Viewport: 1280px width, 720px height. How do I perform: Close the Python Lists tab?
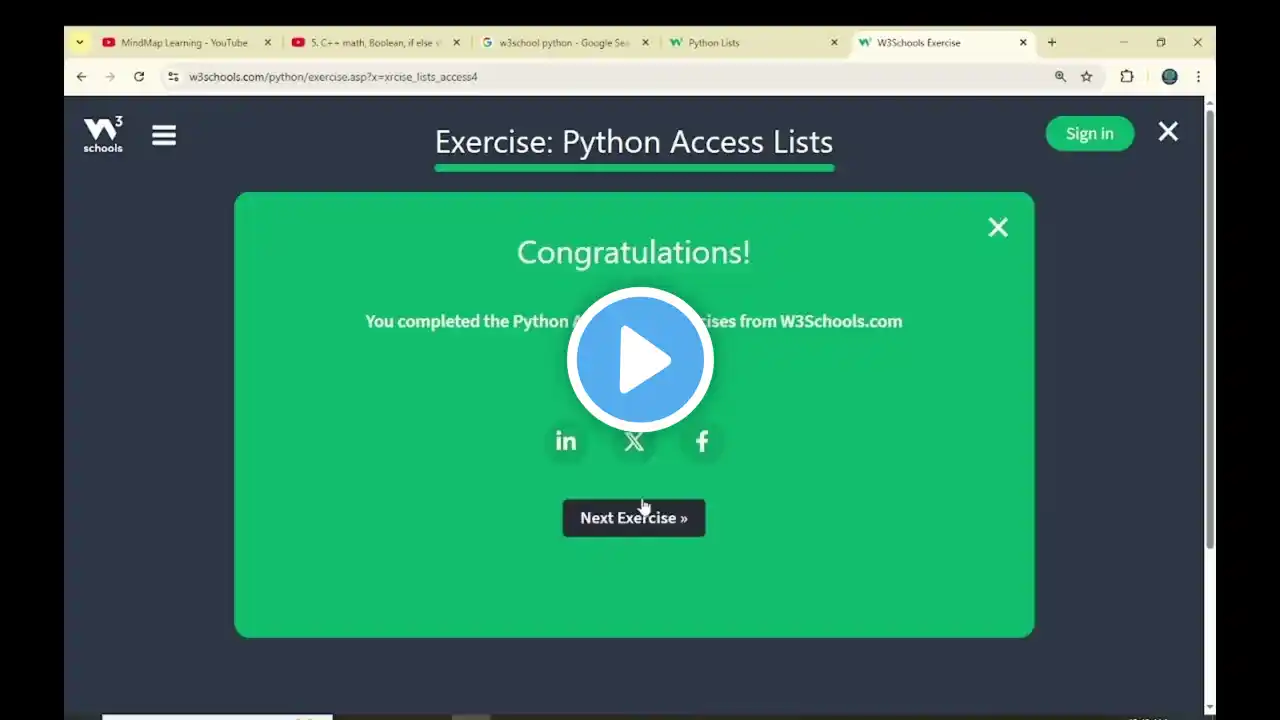tap(834, 42)
